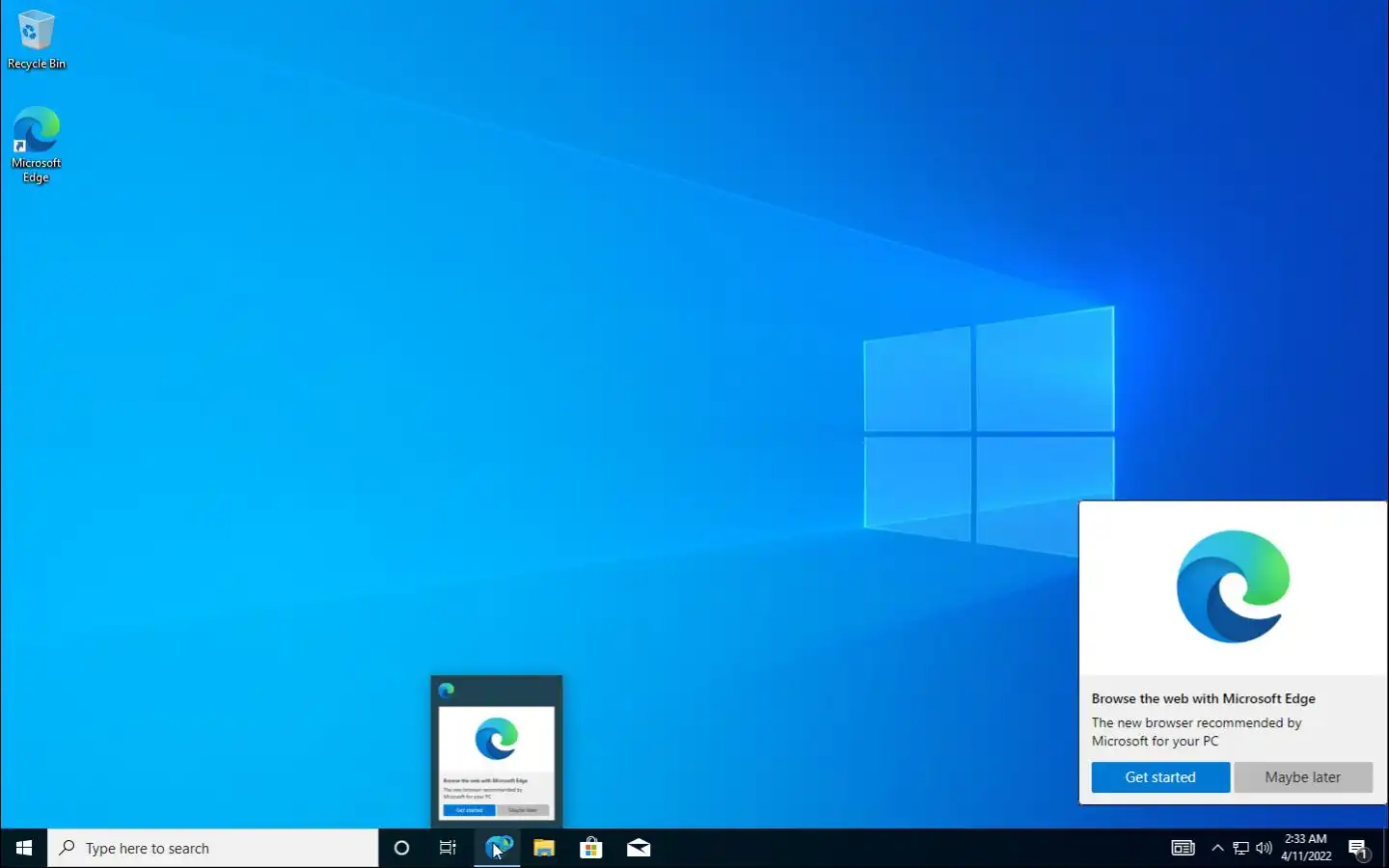The height and width of the screenshot is (868, 1389).
Task: Select the Microsoft Edge desktop shortcut
Action: pos(37,145)
